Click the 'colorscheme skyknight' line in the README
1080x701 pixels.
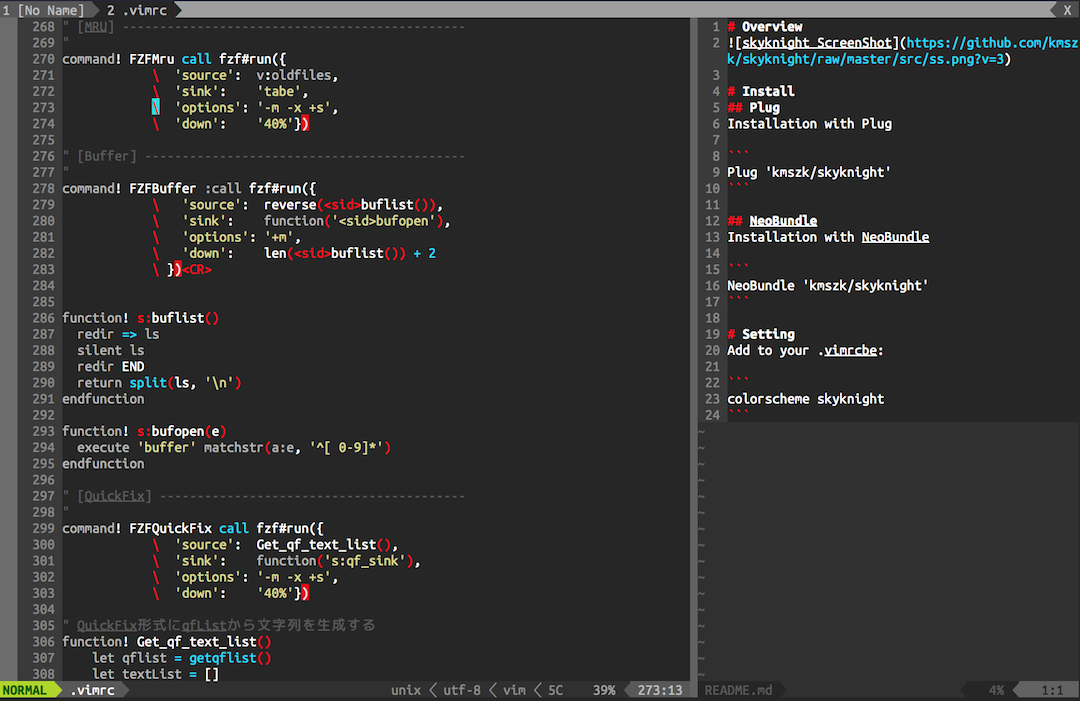[x=805, y=399]
